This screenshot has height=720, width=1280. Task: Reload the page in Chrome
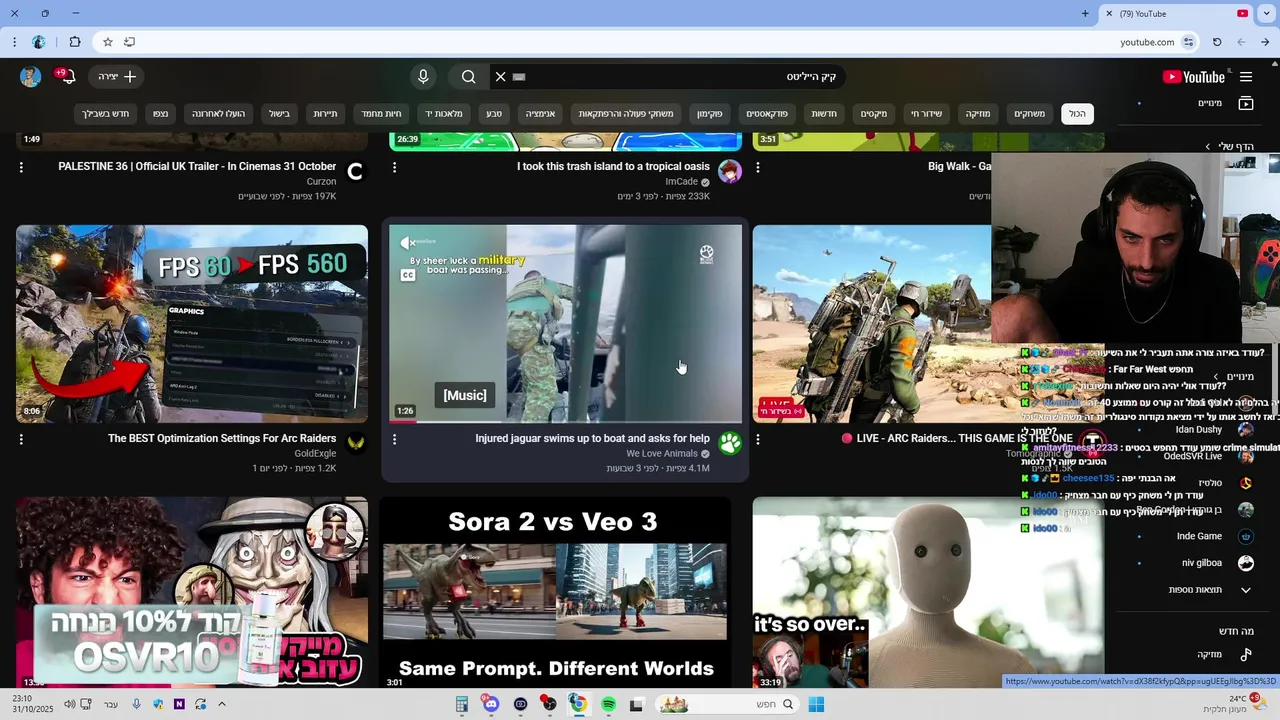pyautogui.click(x=1217, y=42)
